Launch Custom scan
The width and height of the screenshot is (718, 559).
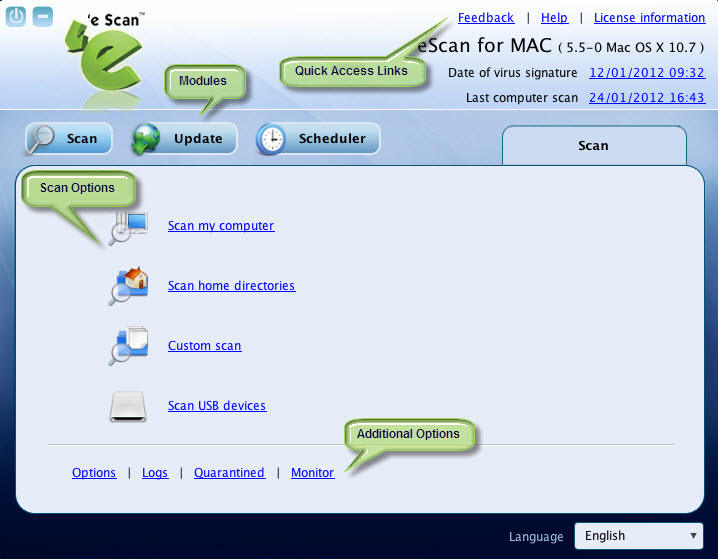tap(205, 346)
